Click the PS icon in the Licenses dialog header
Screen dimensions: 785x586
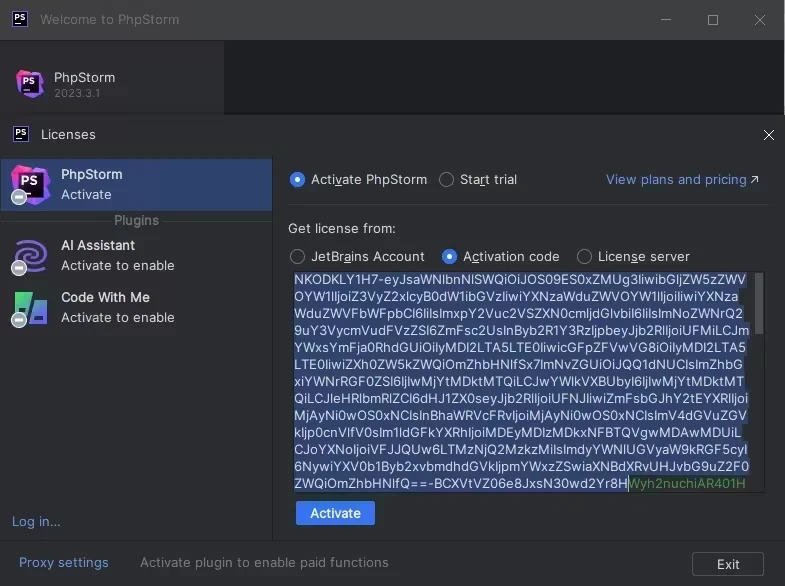(20, 134)
